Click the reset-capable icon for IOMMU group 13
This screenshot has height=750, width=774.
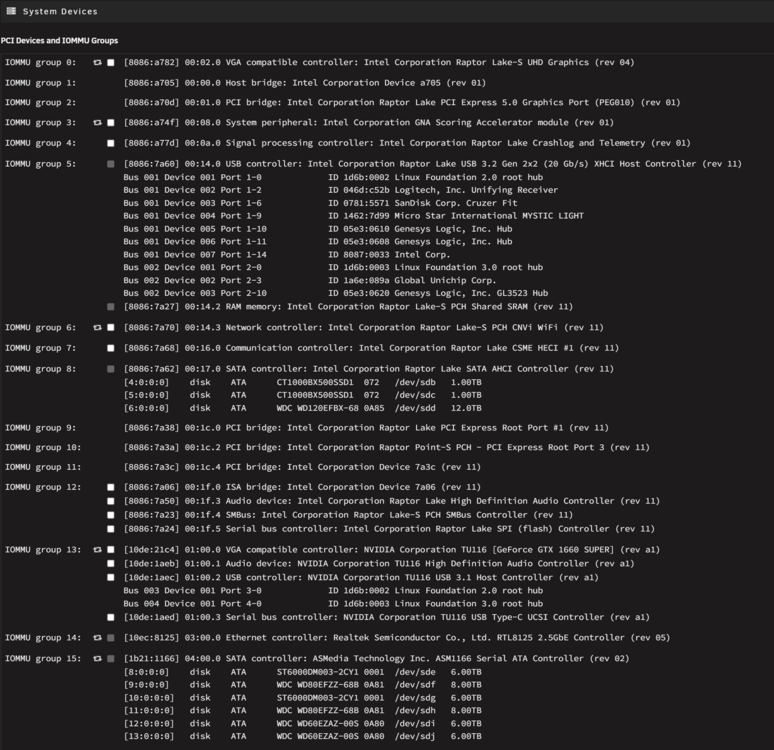[97, 550]
